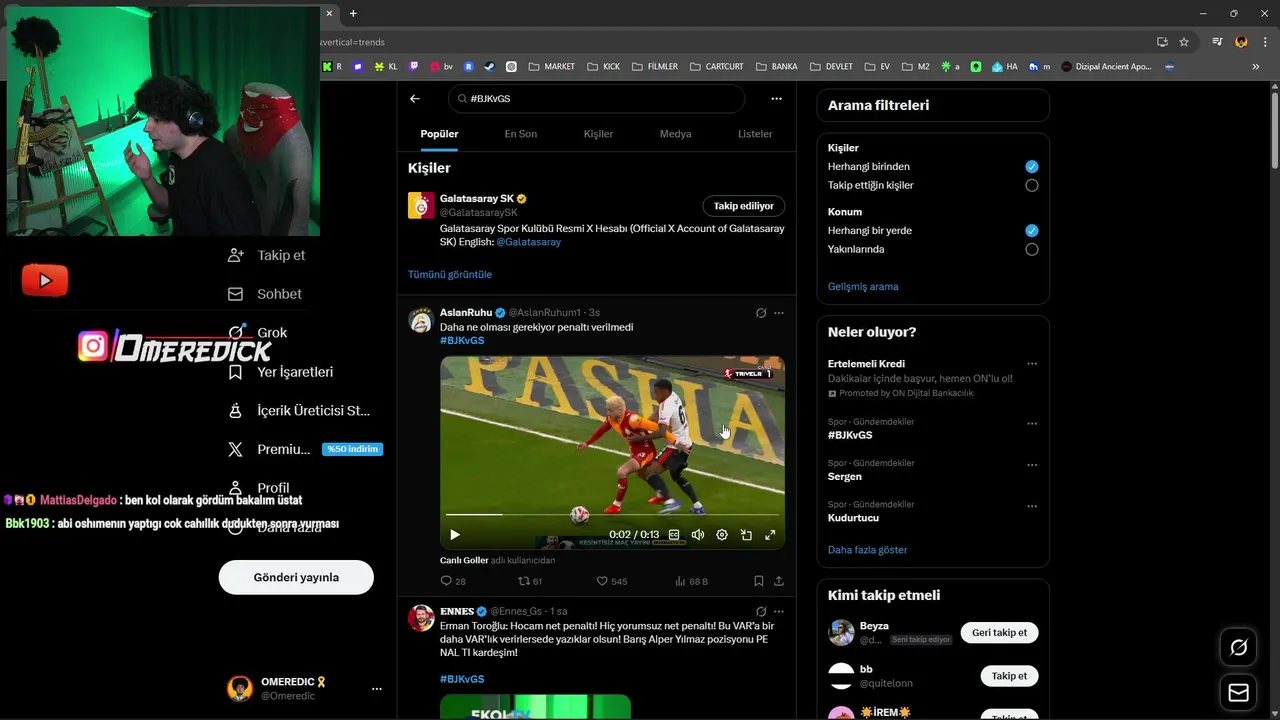Open Grok icon on AslanRuhu post

coord(761,313)
